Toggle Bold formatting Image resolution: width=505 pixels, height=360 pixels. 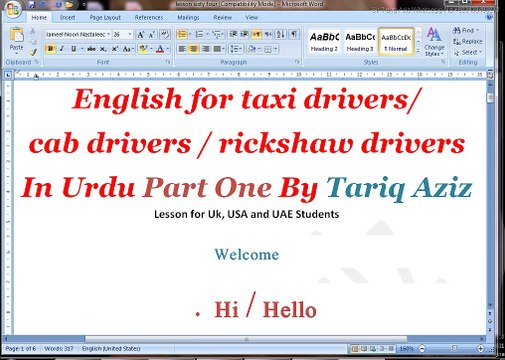pyautogui.click(x=50, y=49)
